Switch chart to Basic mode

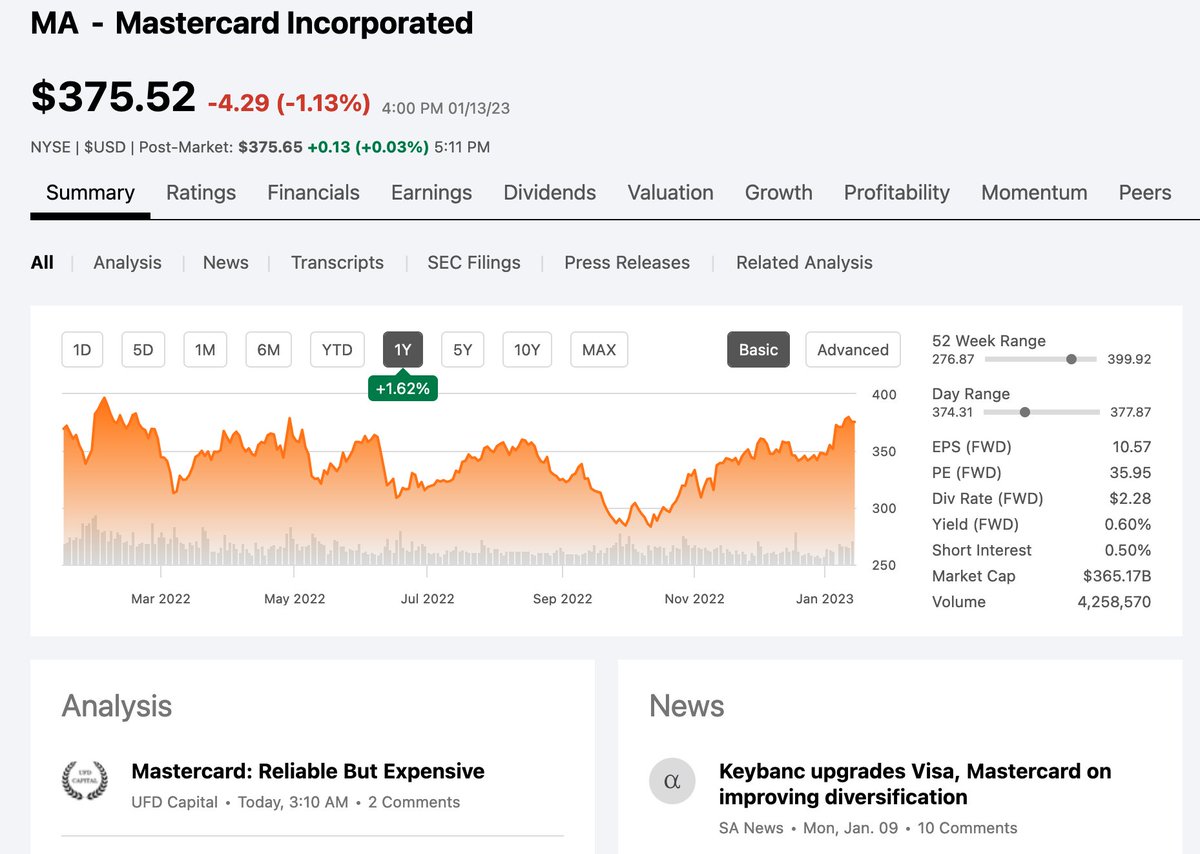[758, 350]
